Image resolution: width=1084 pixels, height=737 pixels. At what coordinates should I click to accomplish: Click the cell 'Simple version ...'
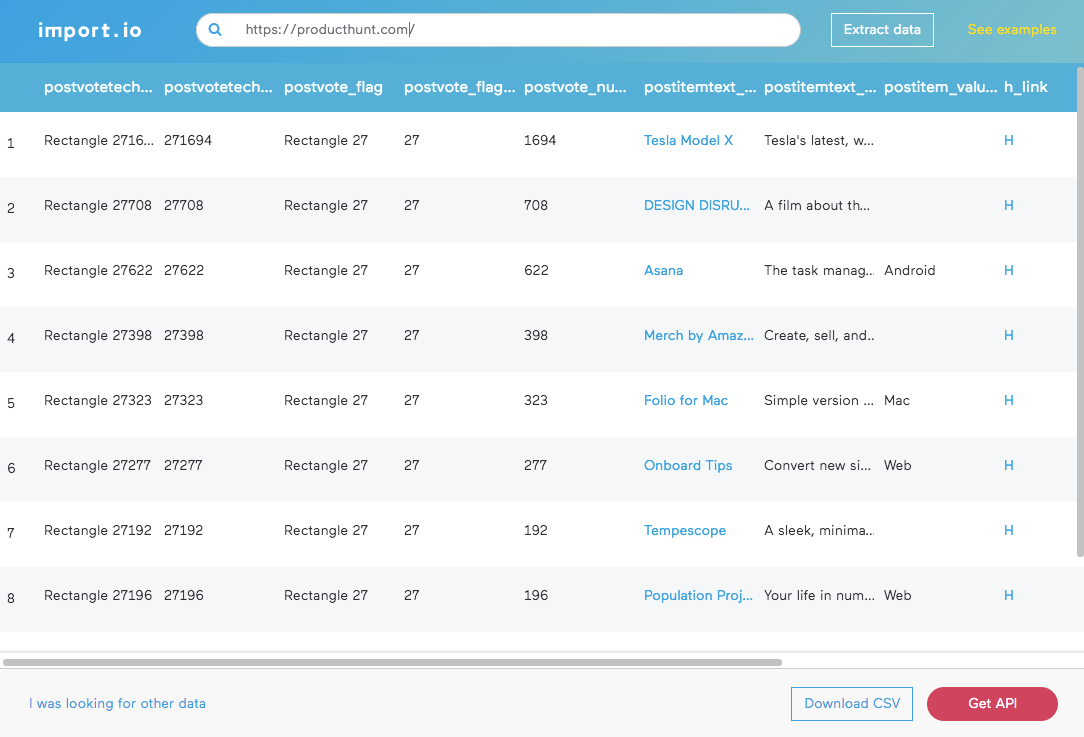coord(819,400)
